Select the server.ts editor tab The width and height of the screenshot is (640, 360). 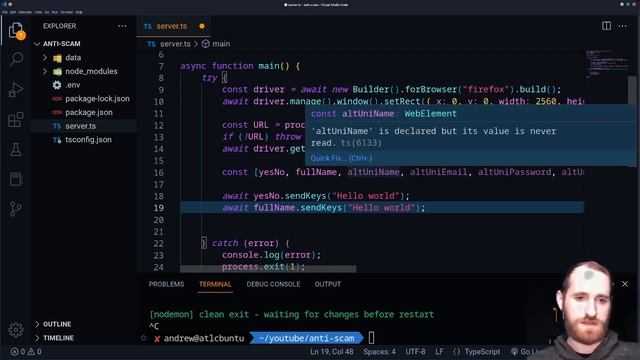pos(172,26)
